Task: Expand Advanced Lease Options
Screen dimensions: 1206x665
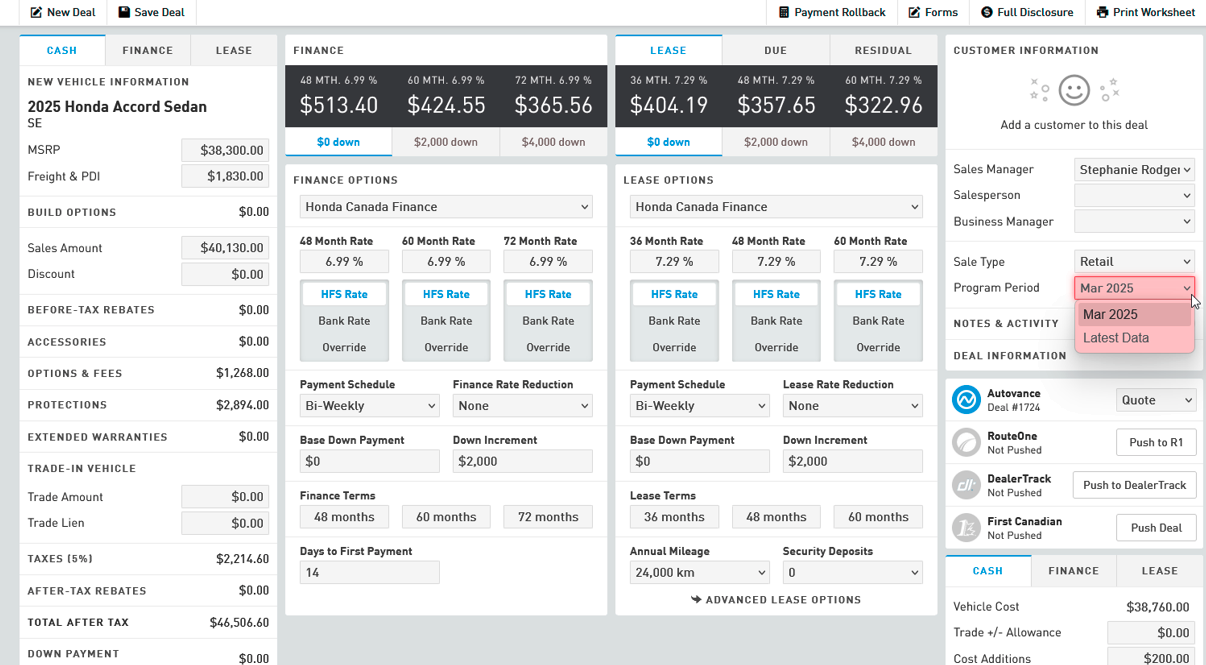Action: pos(776,600)
